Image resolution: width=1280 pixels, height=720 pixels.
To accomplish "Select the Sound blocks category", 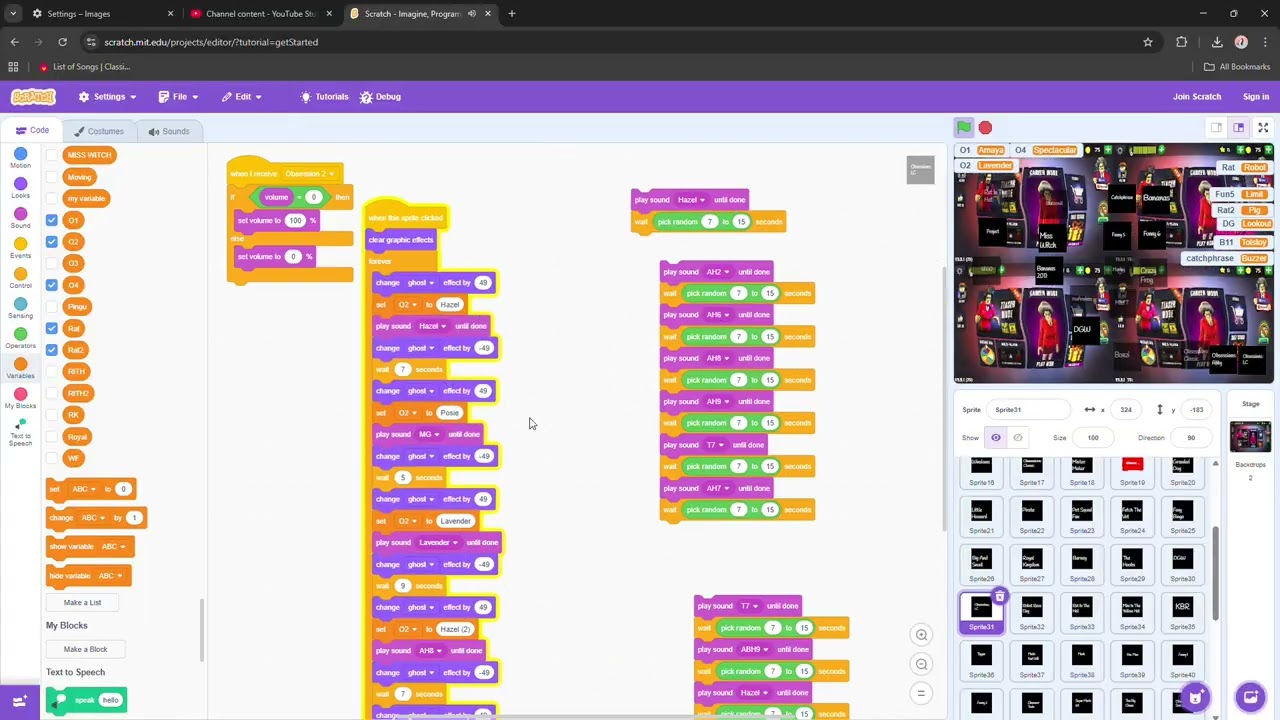I will pos(20,218).
